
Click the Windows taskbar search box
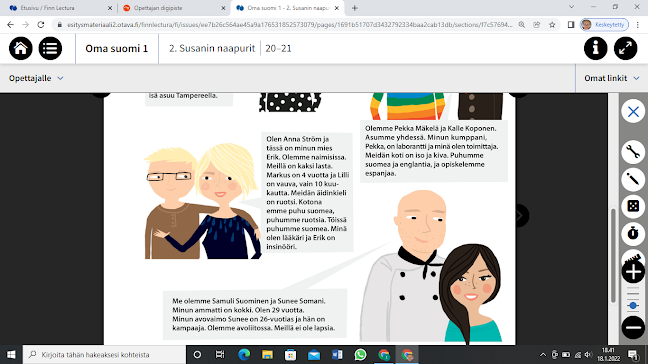104,354
